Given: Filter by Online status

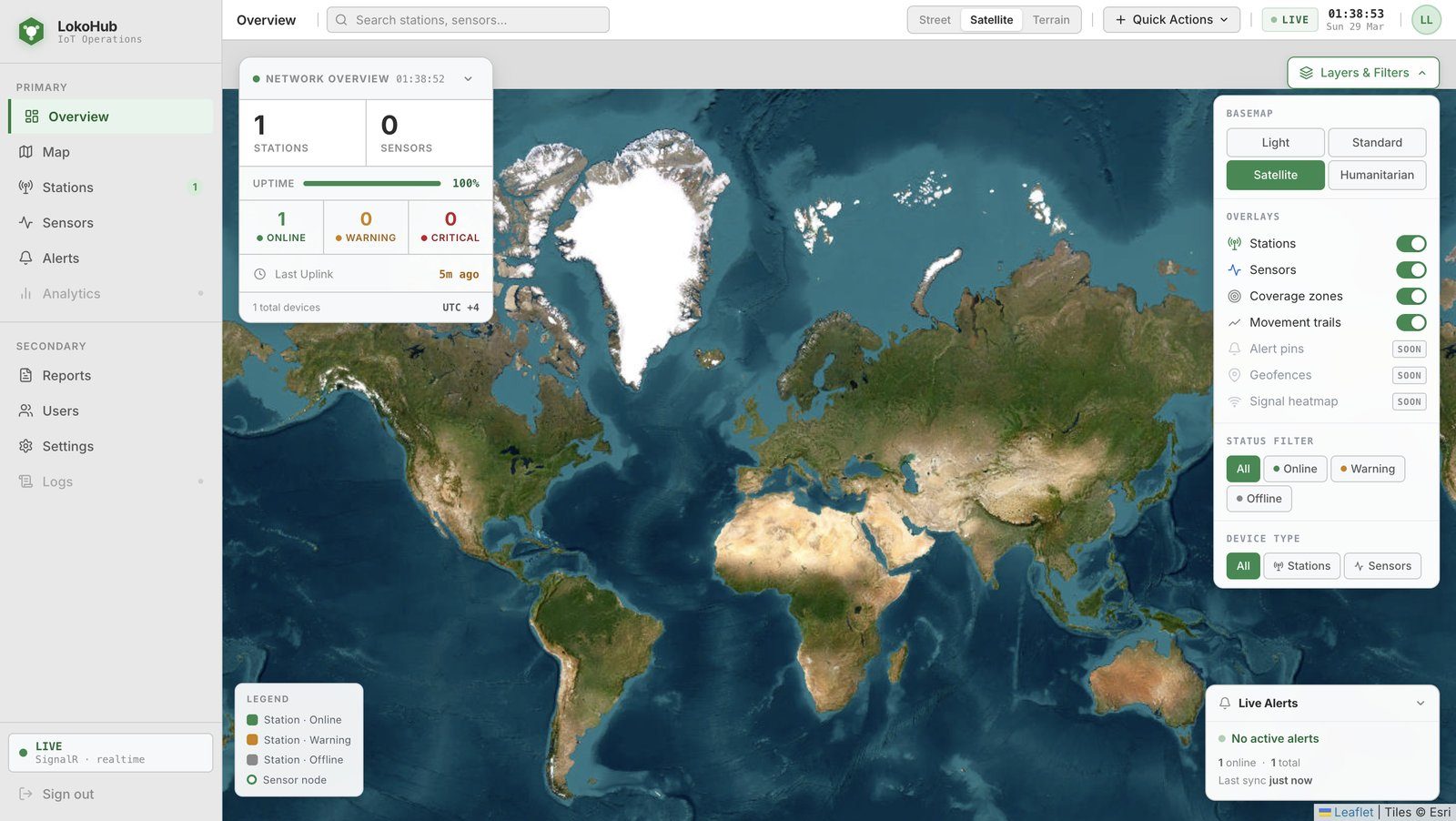Looking at the screenshot, I should coord(1295,469).
